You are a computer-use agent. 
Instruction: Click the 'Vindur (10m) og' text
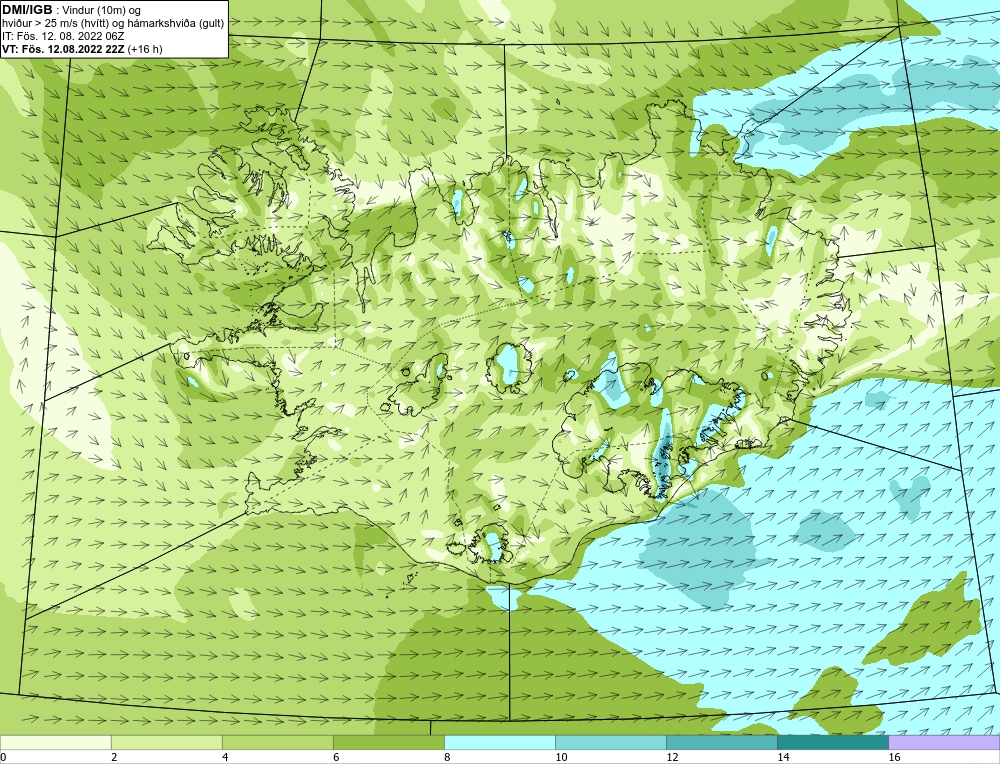[103, 10]
